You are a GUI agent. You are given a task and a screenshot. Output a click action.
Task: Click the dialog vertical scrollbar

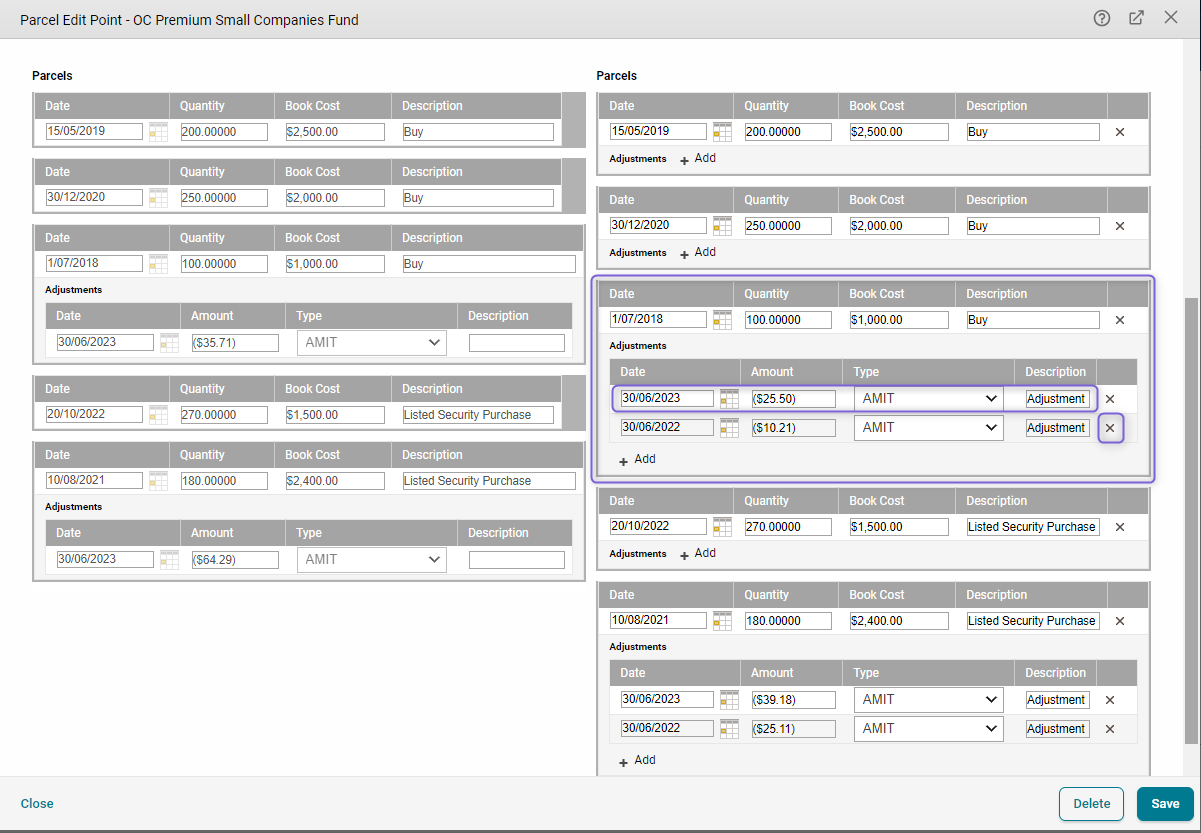point(1190,520)
